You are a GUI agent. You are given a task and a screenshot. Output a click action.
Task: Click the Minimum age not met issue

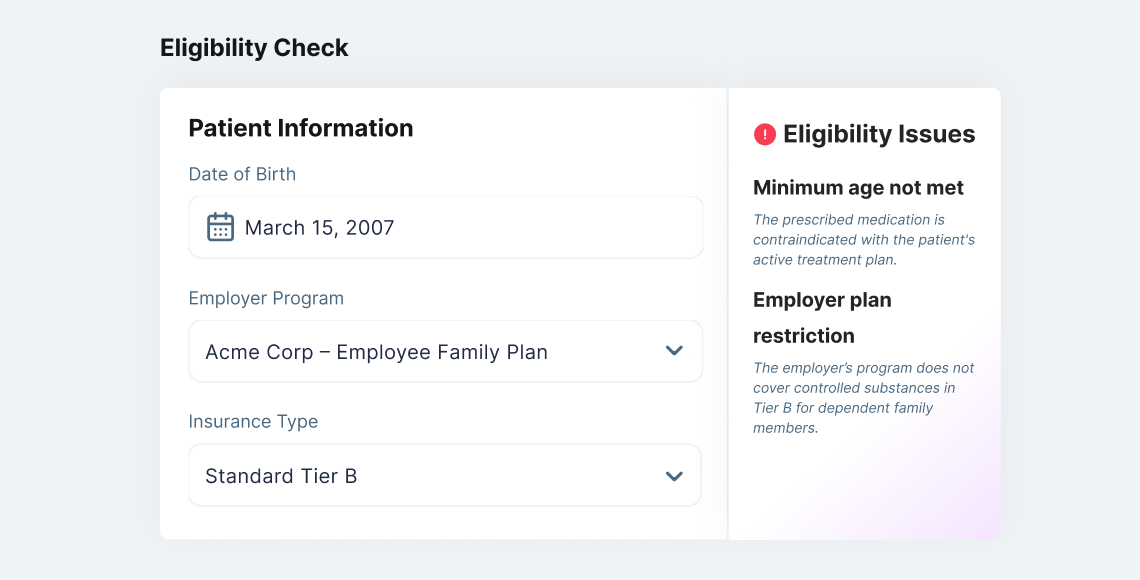(858, 187)
